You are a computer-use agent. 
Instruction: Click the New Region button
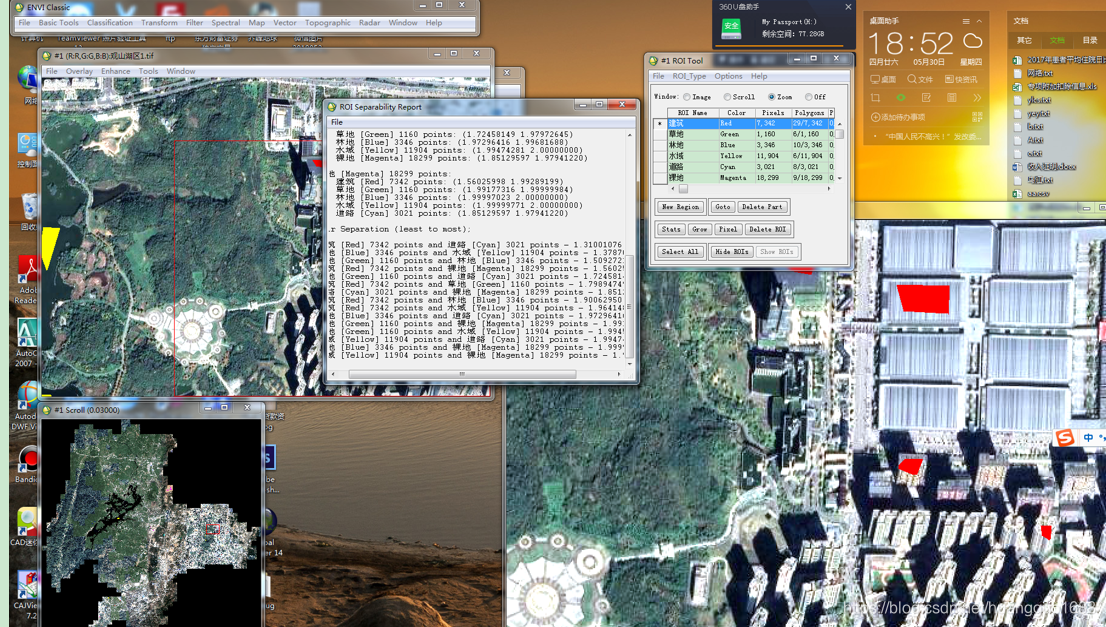(x=681, y=207)
